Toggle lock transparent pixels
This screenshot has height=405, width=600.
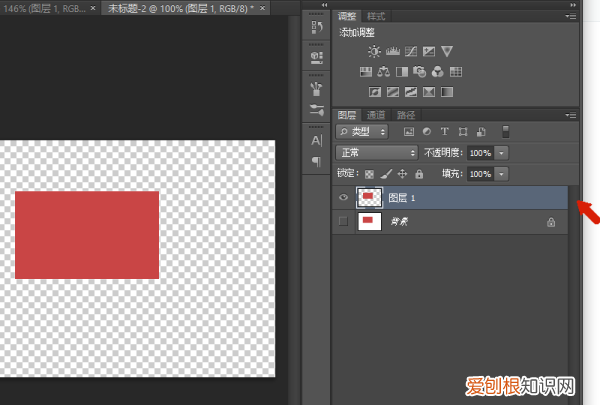tap(369, 174)
